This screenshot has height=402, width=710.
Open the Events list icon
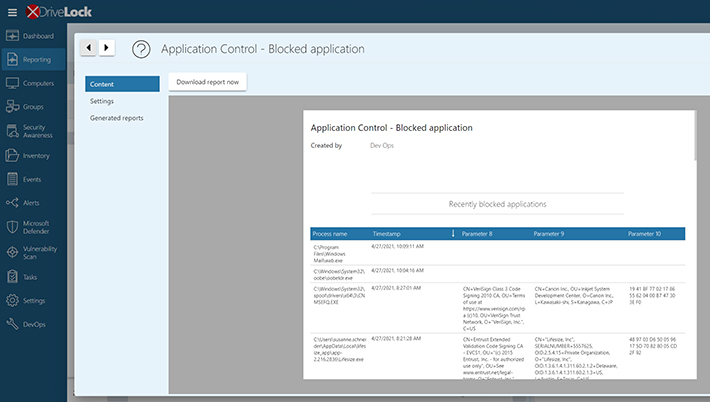[12, 179]
